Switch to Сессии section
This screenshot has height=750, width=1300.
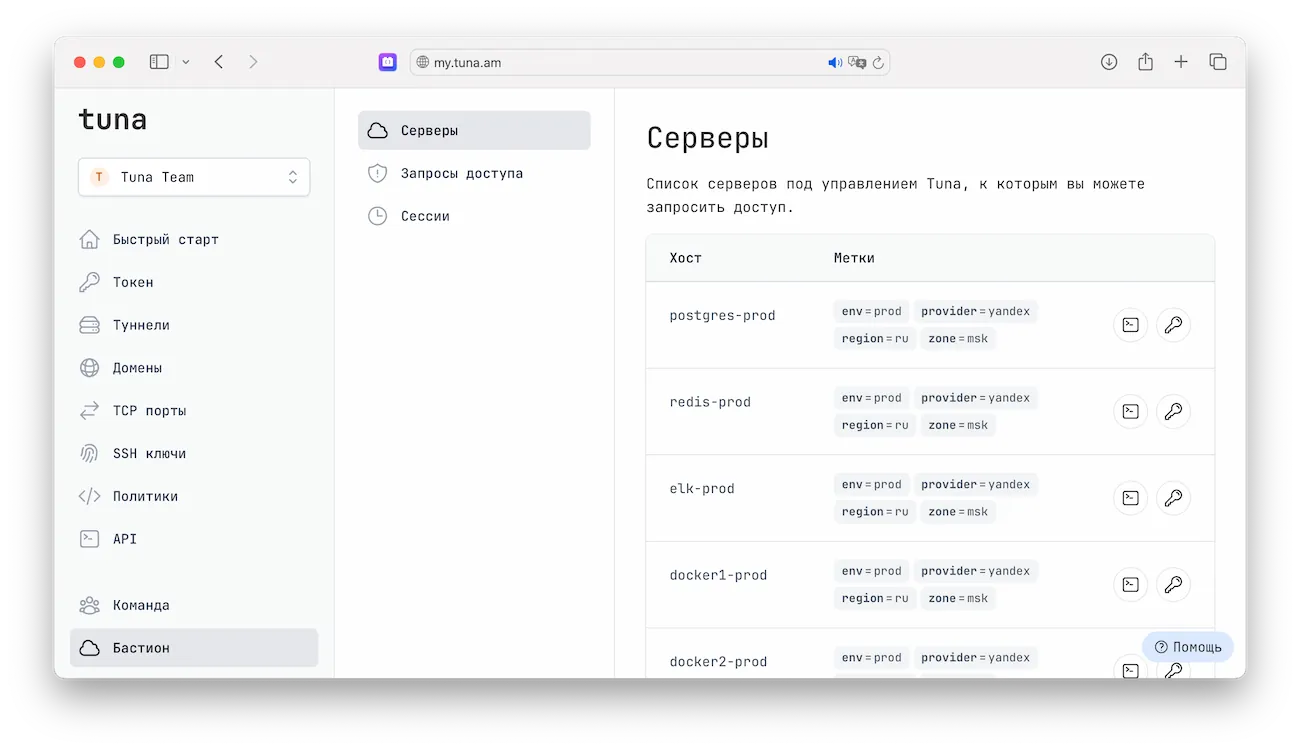[x=425, y=216]
